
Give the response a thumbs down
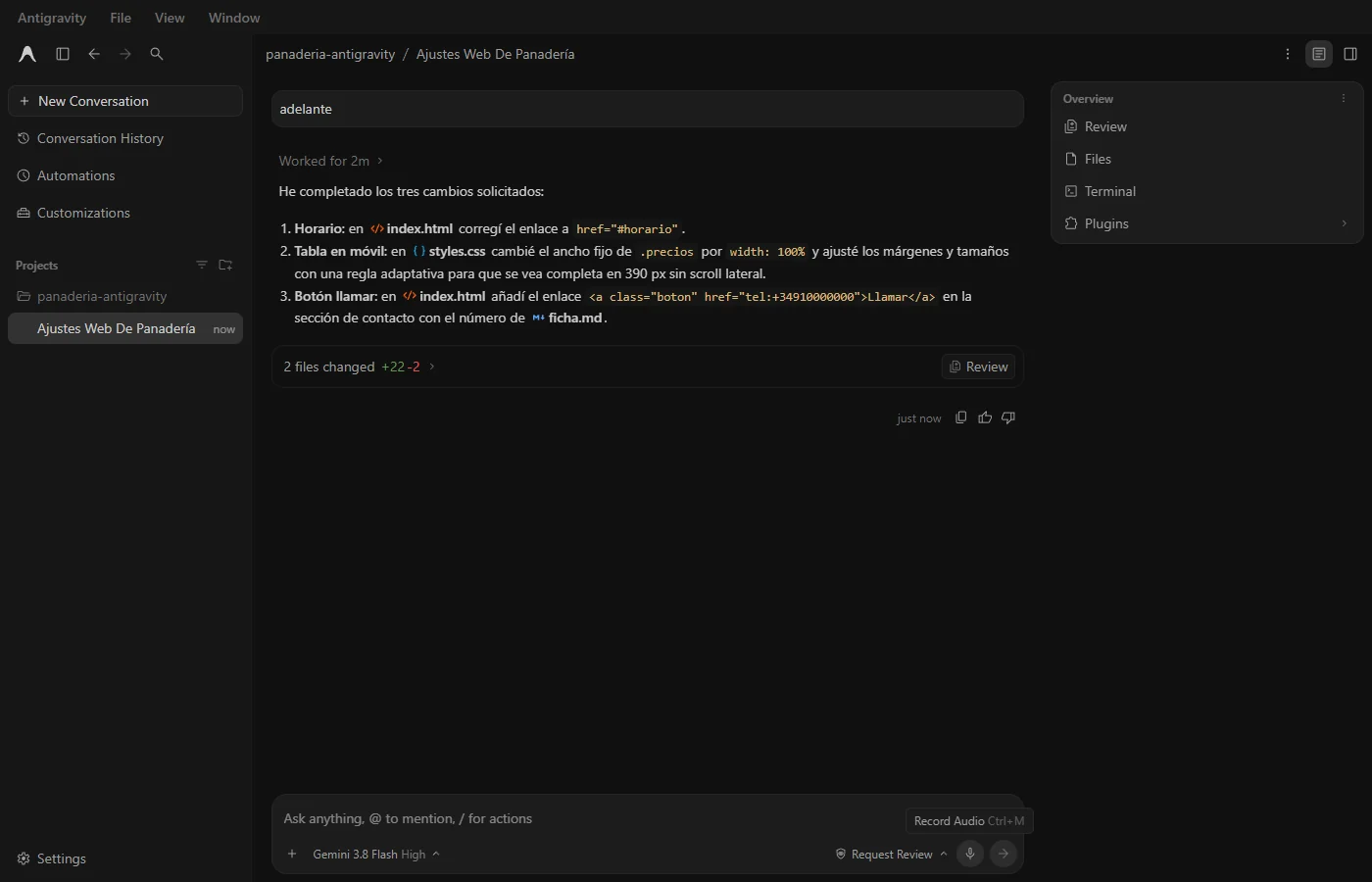pos(1008,417)
